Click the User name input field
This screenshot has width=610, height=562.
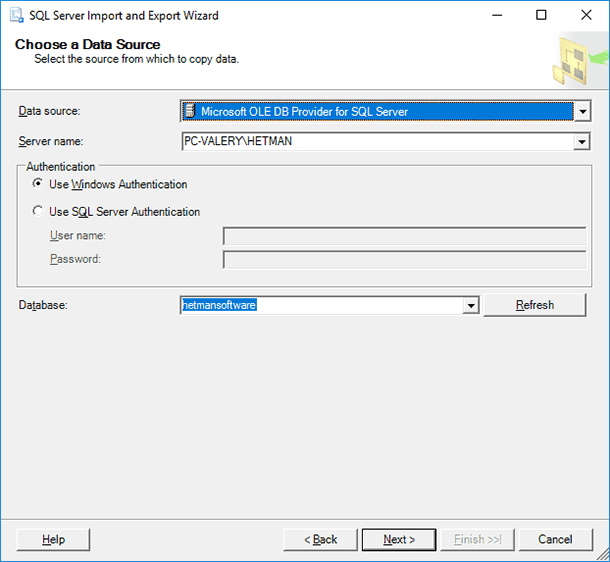pyautogui.click(x=405, y=236)
